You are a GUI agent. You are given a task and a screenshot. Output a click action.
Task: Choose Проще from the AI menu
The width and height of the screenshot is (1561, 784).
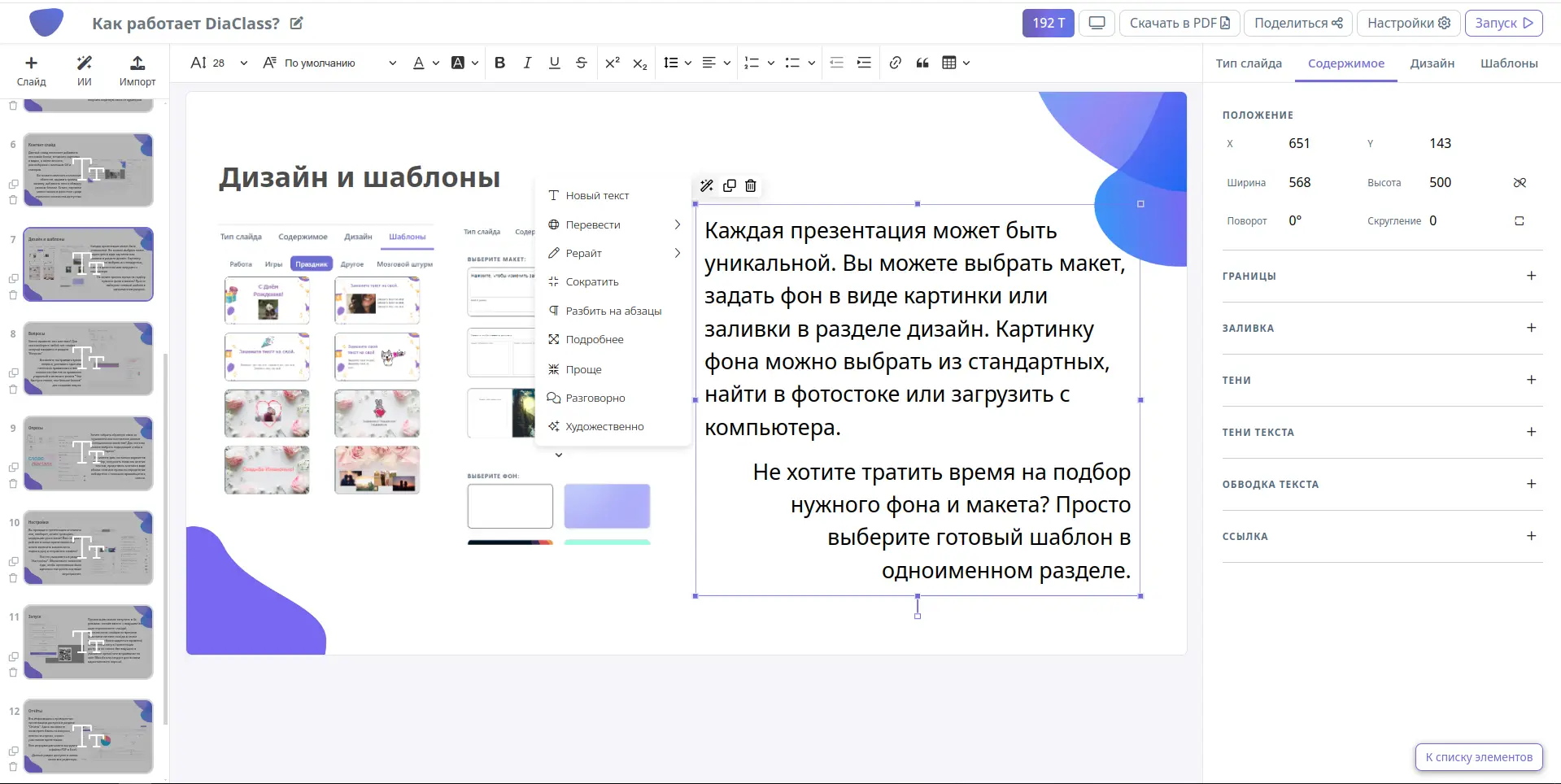point(613,369)
